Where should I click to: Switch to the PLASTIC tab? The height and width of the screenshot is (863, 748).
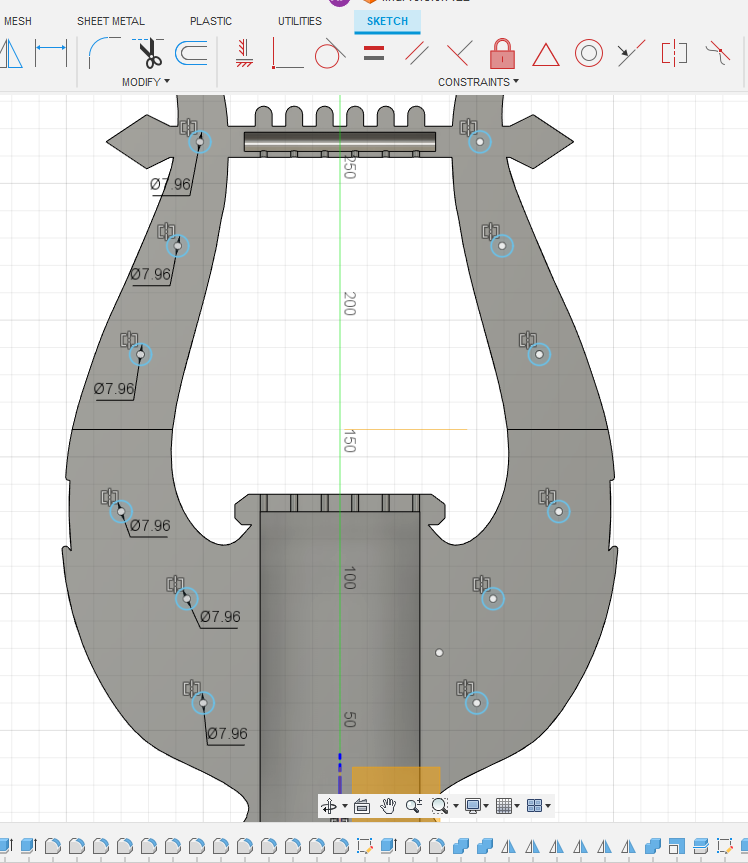(211, 21)
